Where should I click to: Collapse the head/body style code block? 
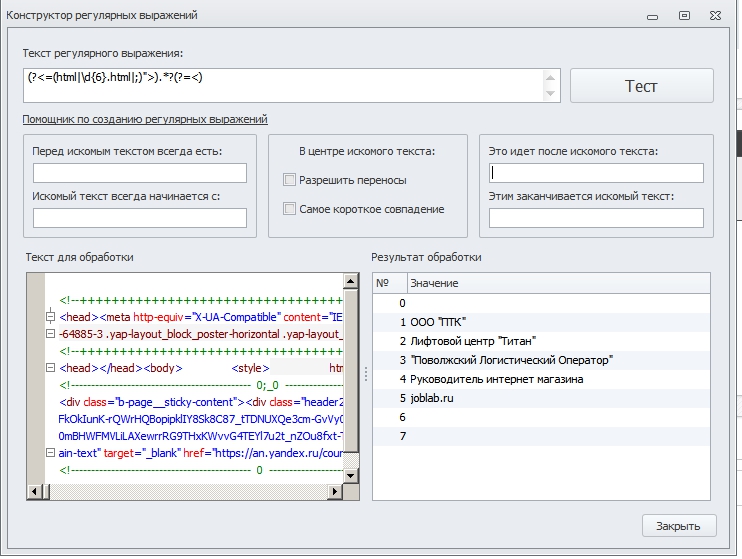pos(50,368)
